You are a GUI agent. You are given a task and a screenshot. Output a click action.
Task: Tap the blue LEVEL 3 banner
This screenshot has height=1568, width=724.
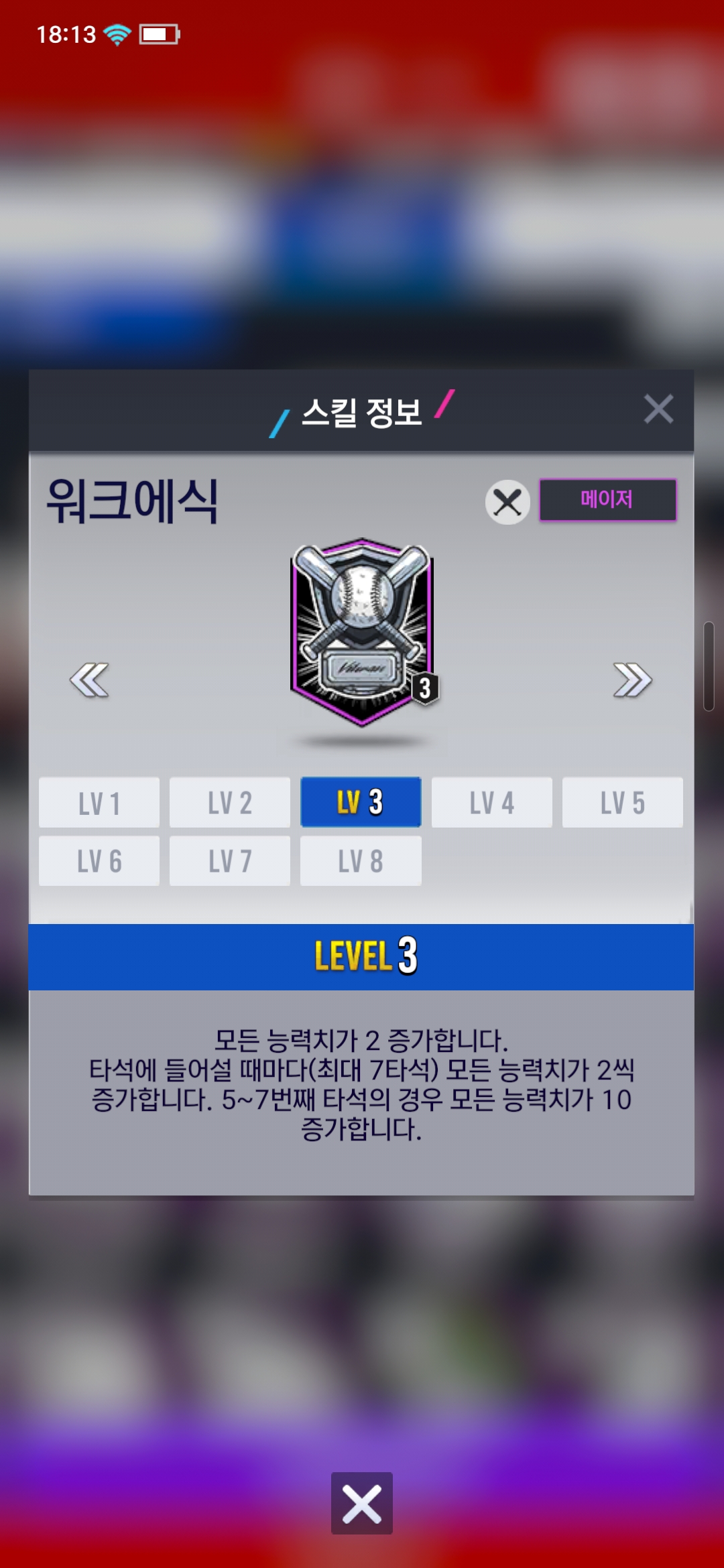[x=361, y=956]
